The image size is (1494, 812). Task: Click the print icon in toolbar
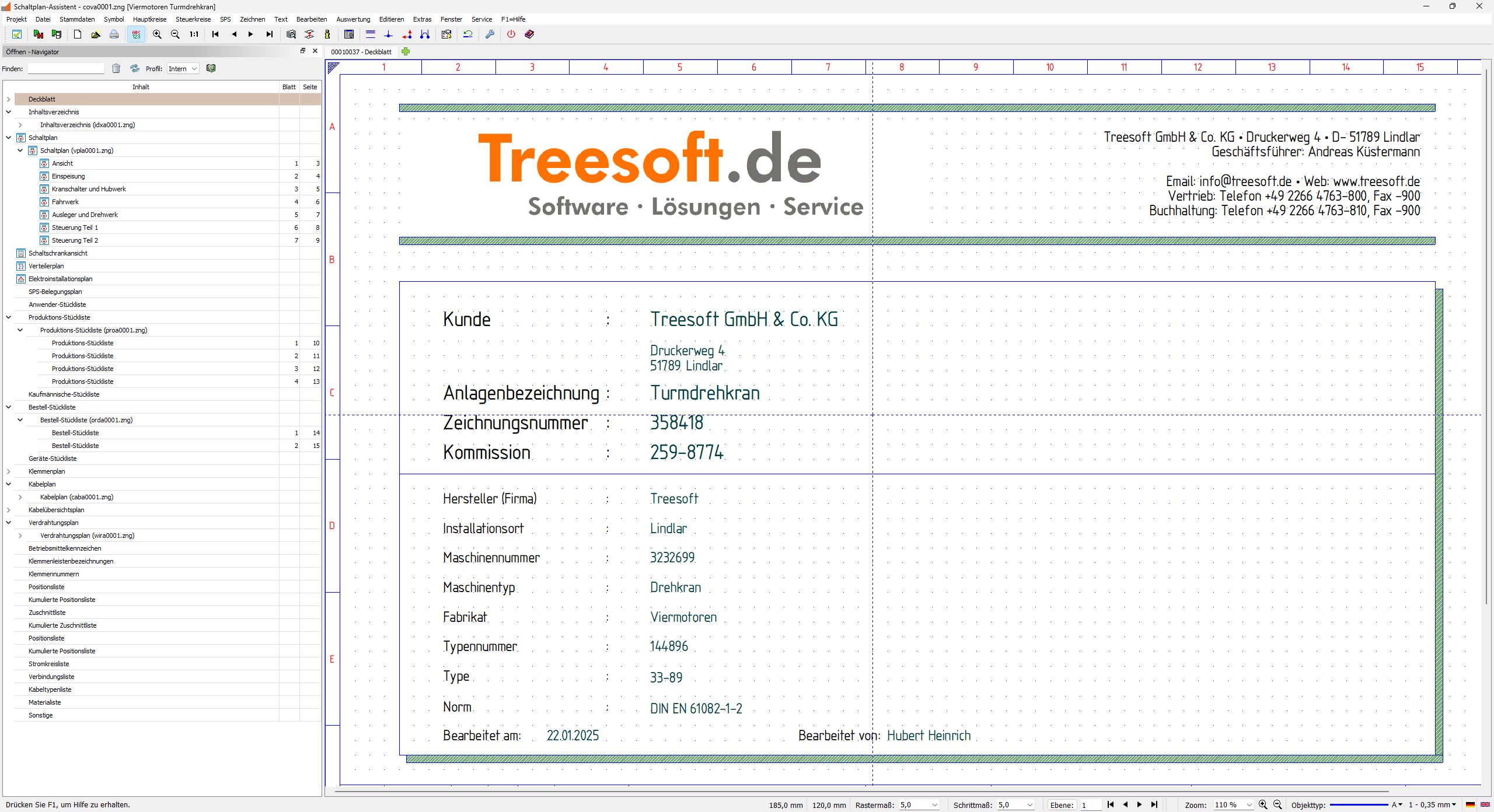click(x=114, y=34)
